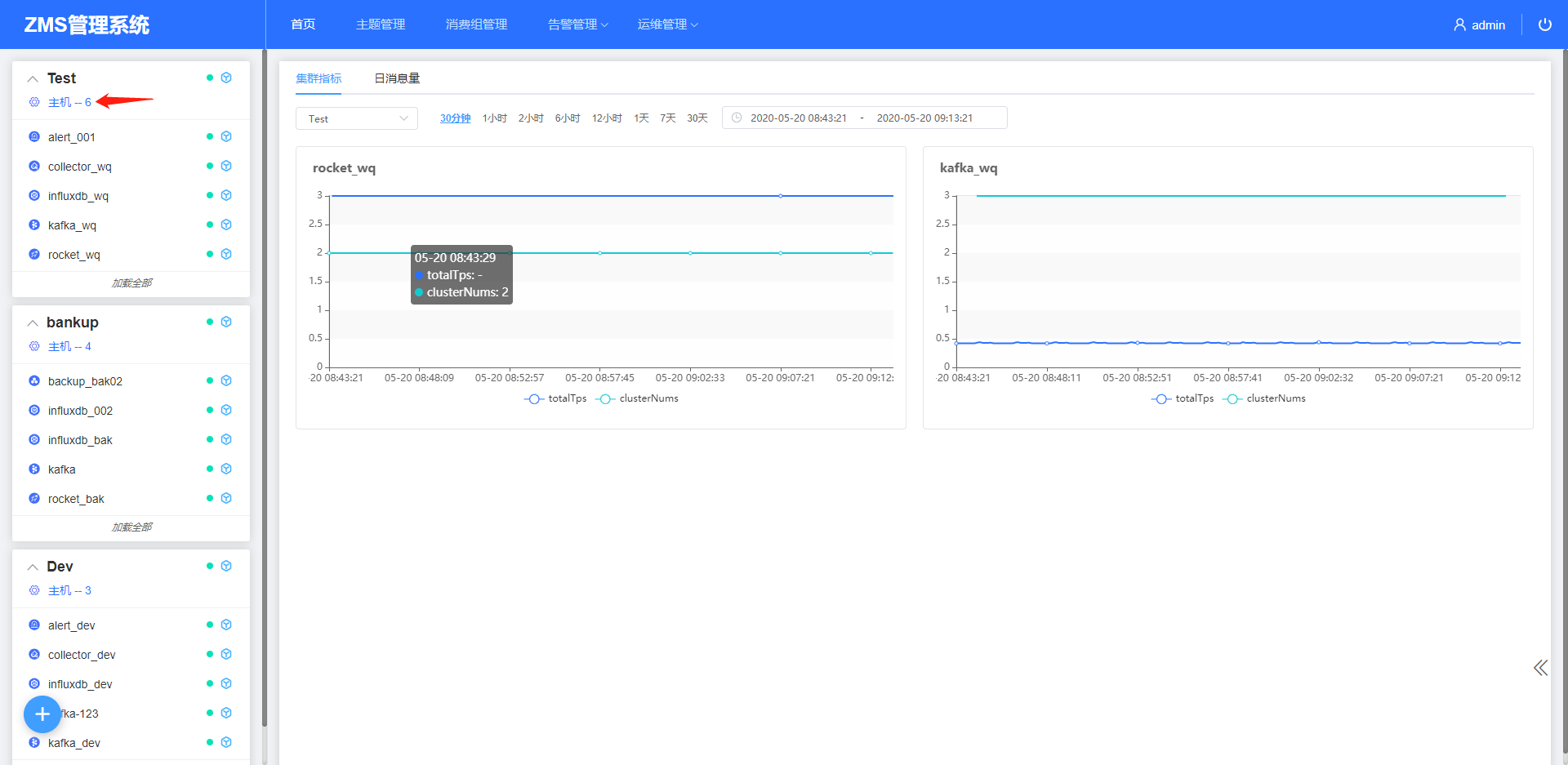Click the cube icon in kafka_wq row
This screenshot has width=1568, height=765.
click(x=227, y=225)
